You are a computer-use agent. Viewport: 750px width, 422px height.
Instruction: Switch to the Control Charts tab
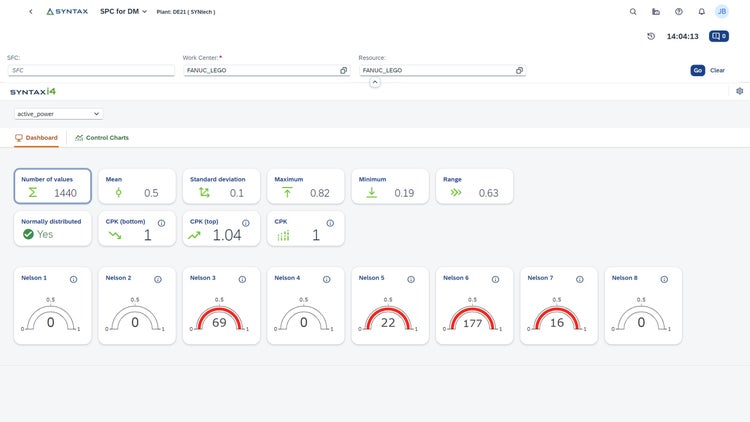coord(102,138)
